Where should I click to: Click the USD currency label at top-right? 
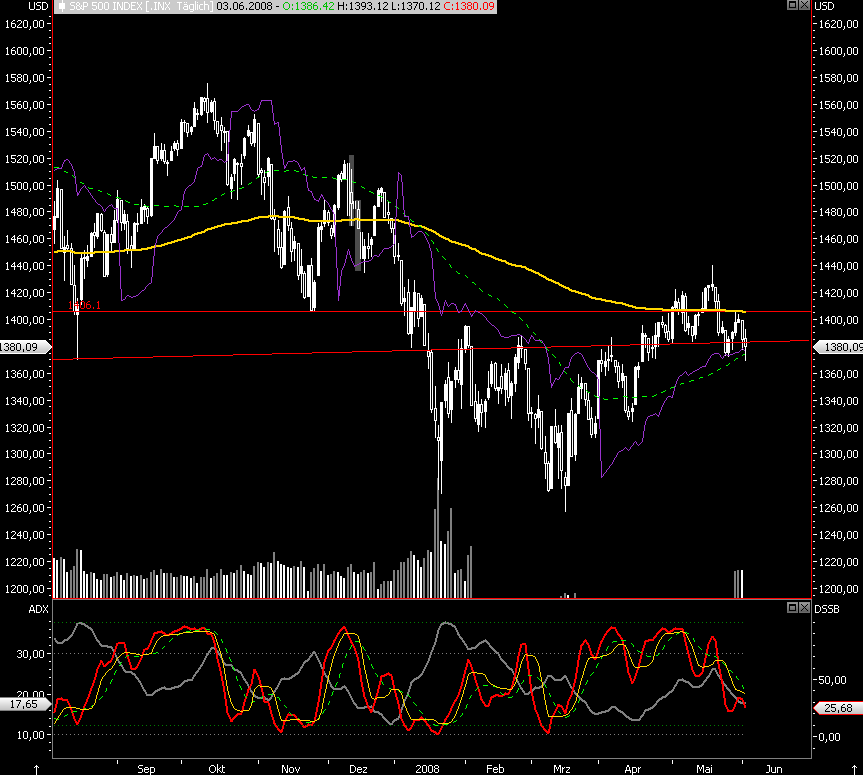tap(824, 6)
